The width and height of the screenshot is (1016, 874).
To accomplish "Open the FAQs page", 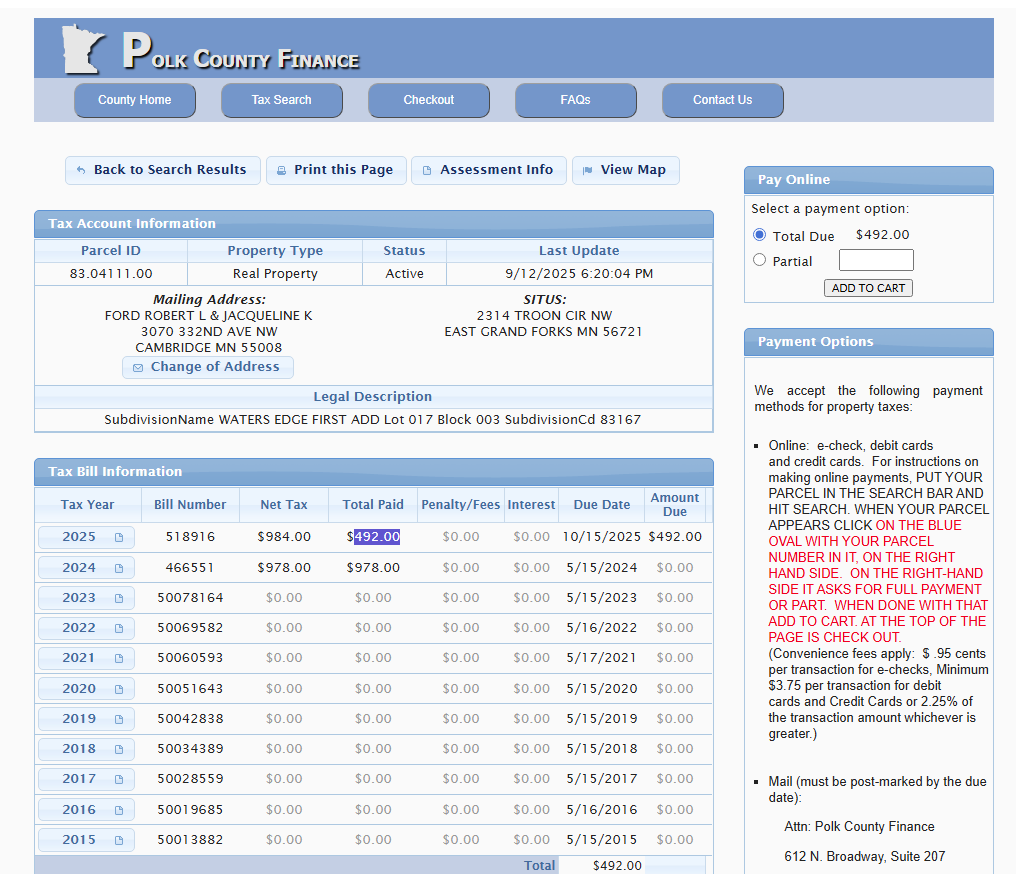I will [575, 100].
